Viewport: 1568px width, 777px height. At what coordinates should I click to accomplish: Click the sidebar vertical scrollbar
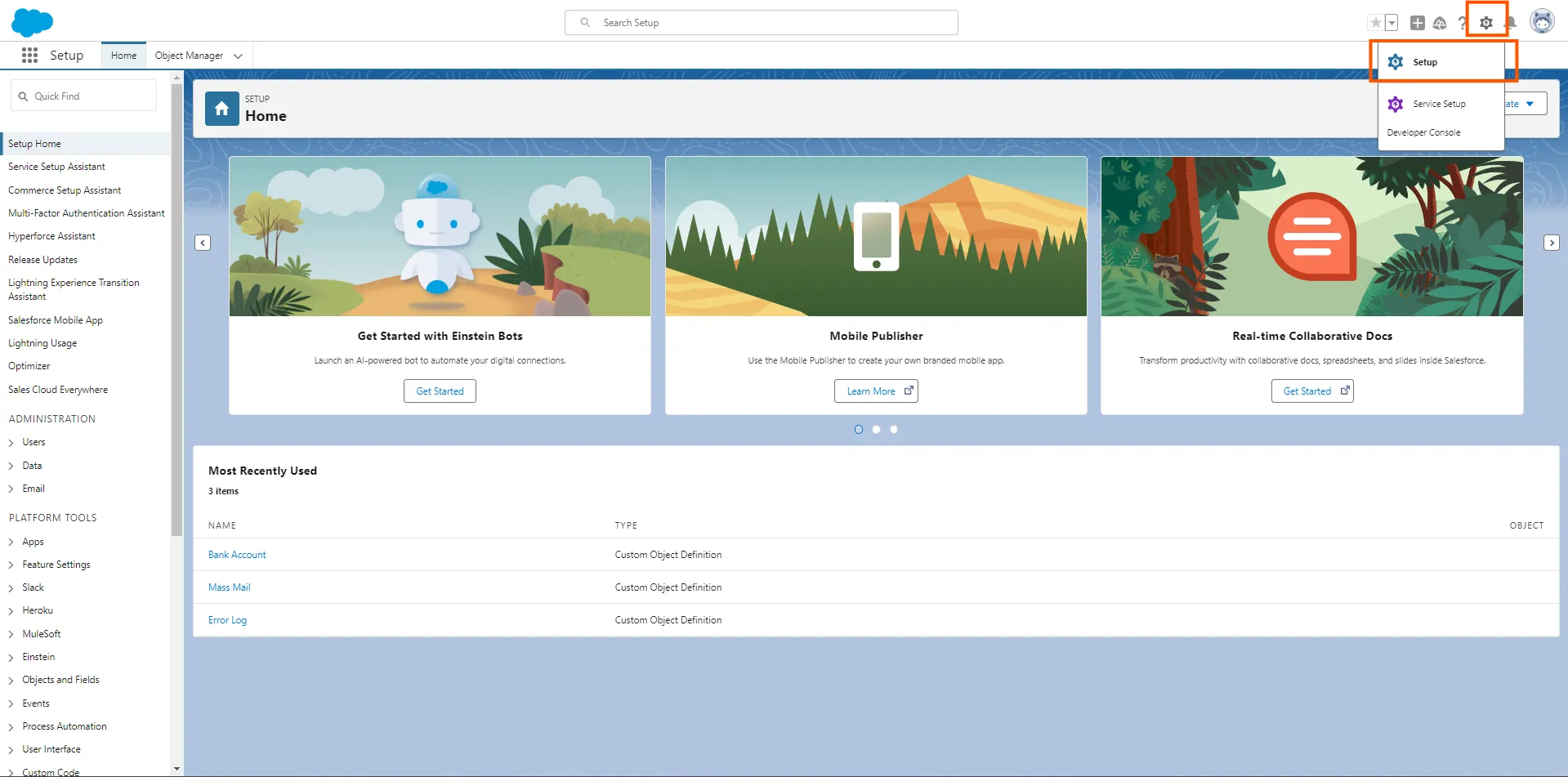click(176, 310)
